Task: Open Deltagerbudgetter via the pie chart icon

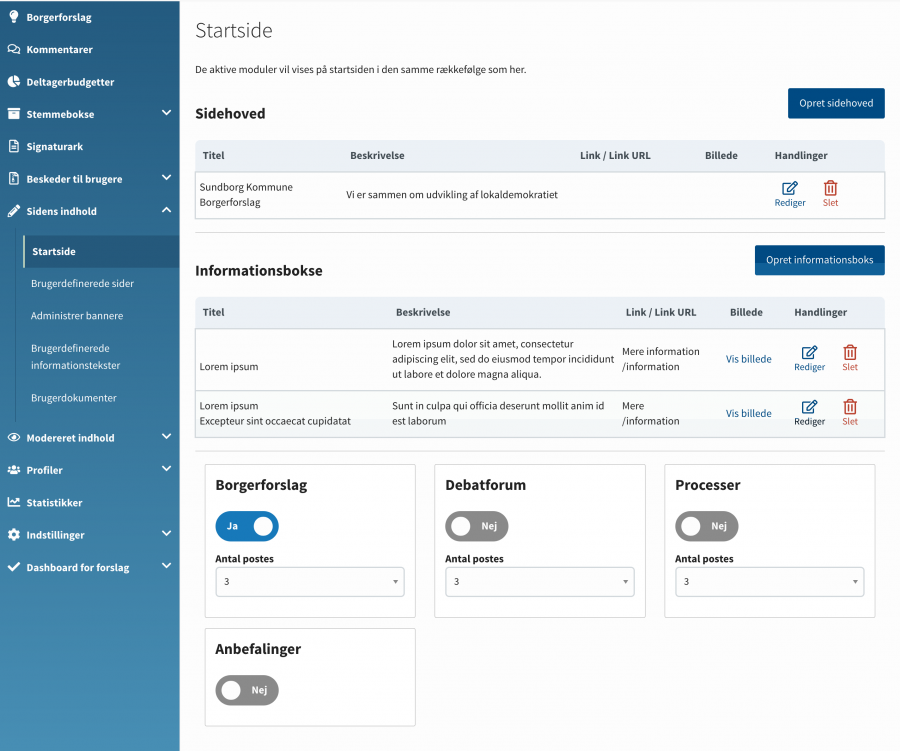Action: pyautogui.click(x=13, y=81)
